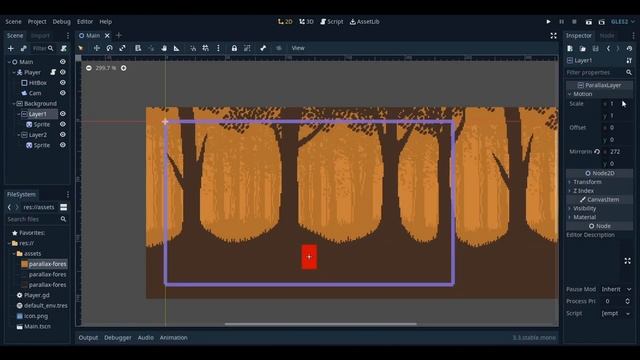Toggle visibility of Sprite under Layer2
This screenshot has height=360, width=640.
[x=63, y=145]
